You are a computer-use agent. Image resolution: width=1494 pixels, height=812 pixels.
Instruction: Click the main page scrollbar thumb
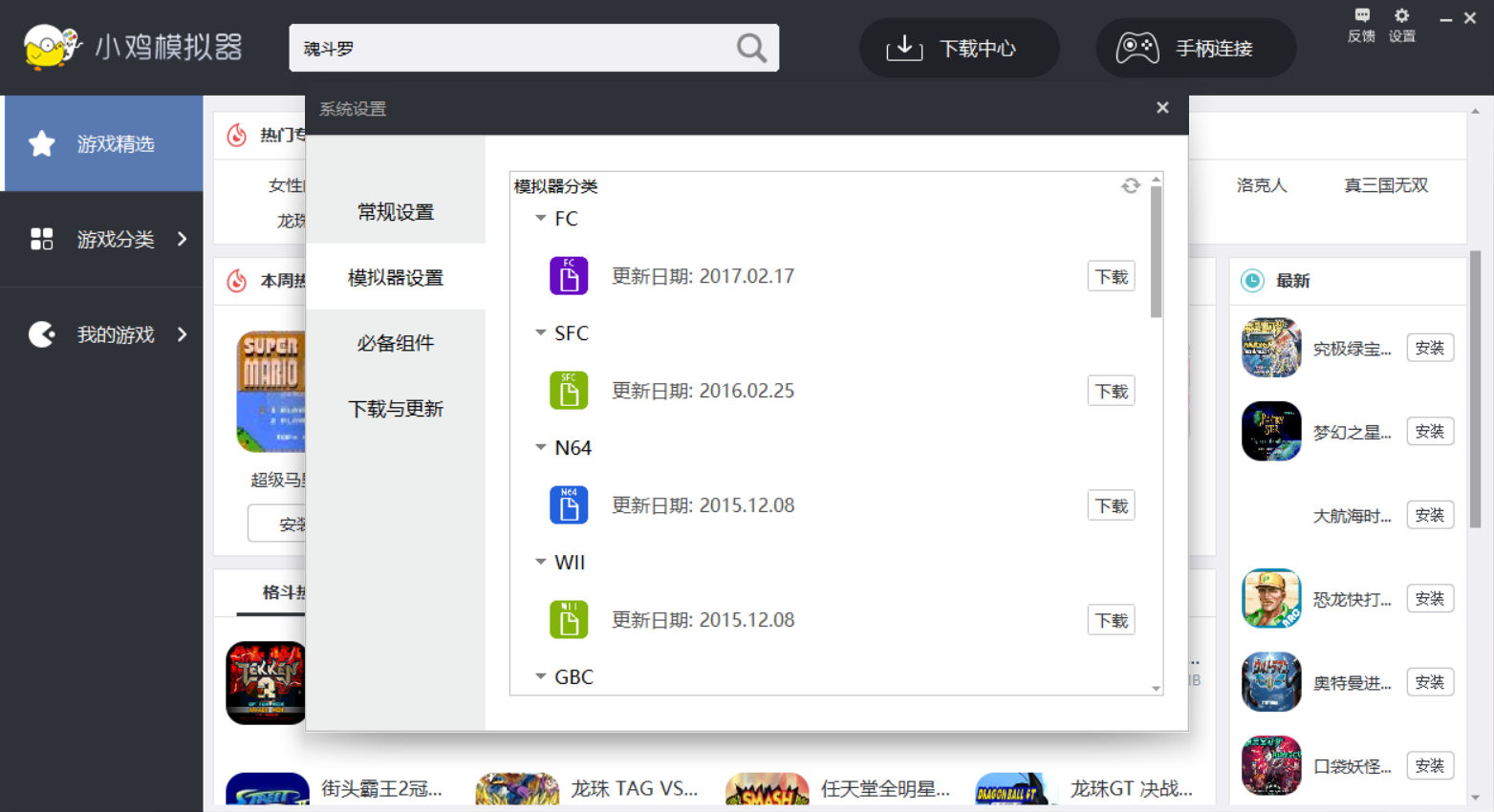point(1475,389)
